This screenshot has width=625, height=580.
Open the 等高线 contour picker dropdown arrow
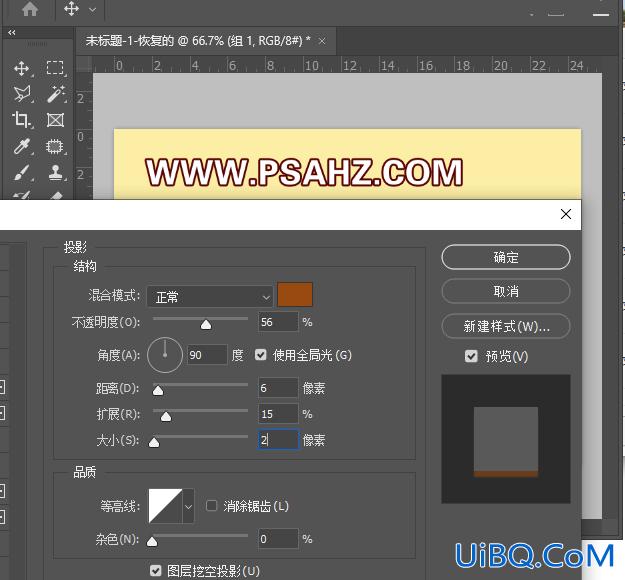pyautogui.click(x=189, y=506)
